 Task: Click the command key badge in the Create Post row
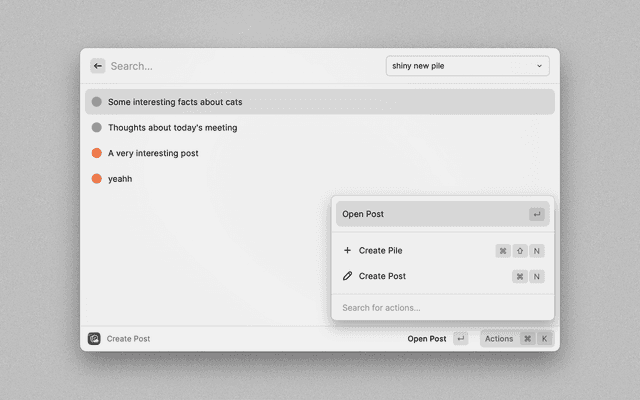520,276
